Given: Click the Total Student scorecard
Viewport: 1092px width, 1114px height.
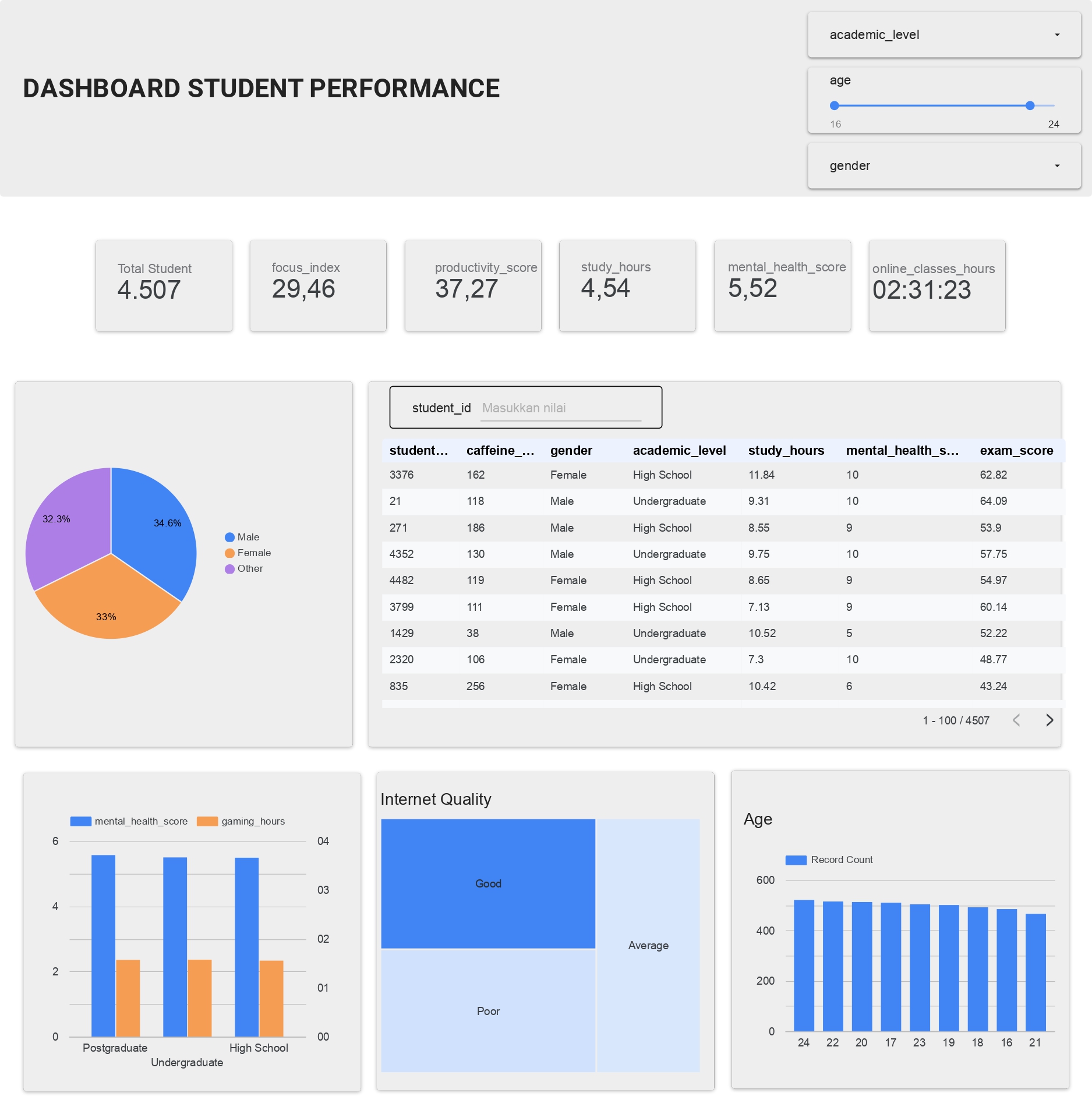Looking at the screenshot, I should click(164, 285).
